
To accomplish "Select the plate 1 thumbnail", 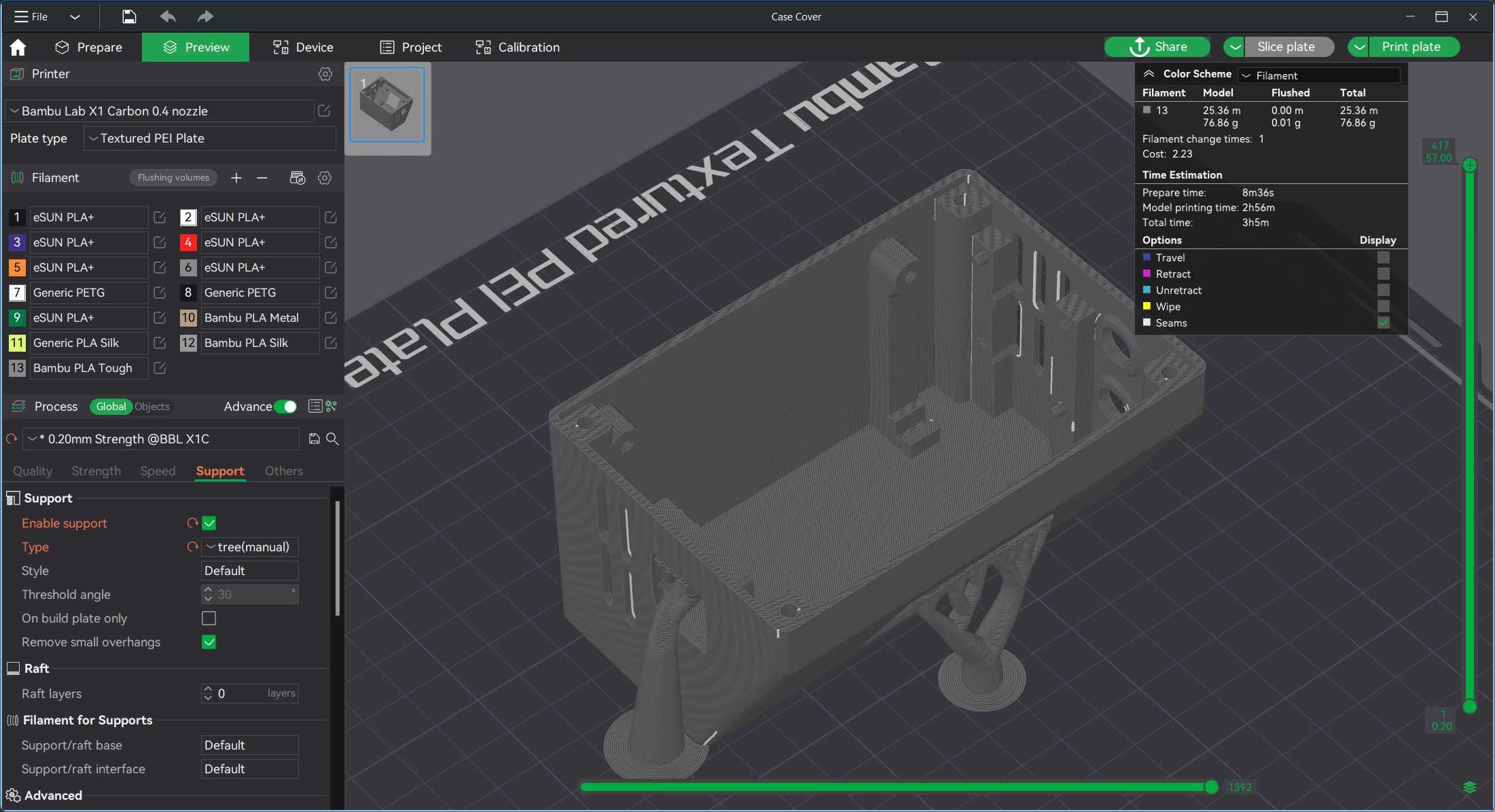I will (387, 105).
